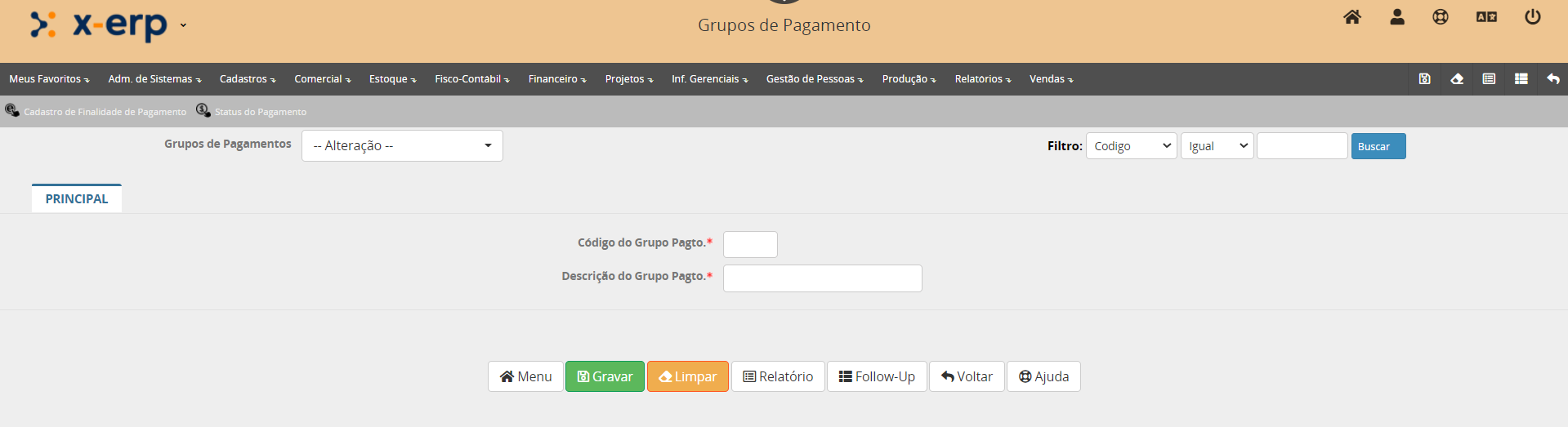Open the Financeiro menu
This screenshot has width=1568, height=427.
pyautogui.click(x=556, y=79)
